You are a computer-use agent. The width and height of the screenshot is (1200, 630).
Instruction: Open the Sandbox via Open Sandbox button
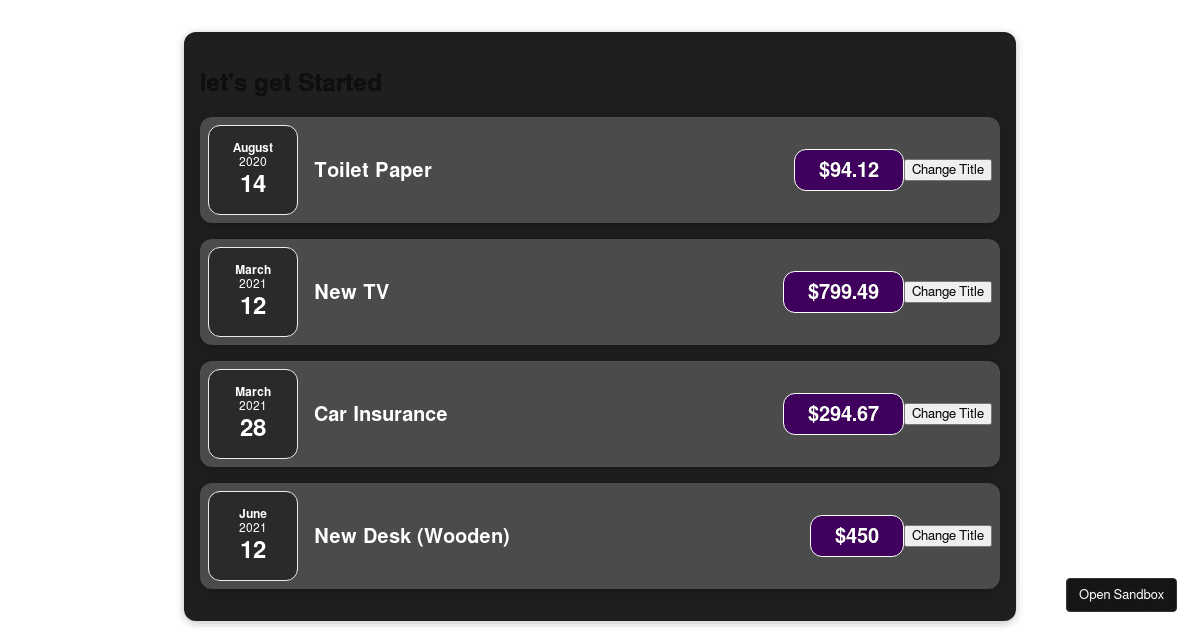click(x=1121, y=595)
